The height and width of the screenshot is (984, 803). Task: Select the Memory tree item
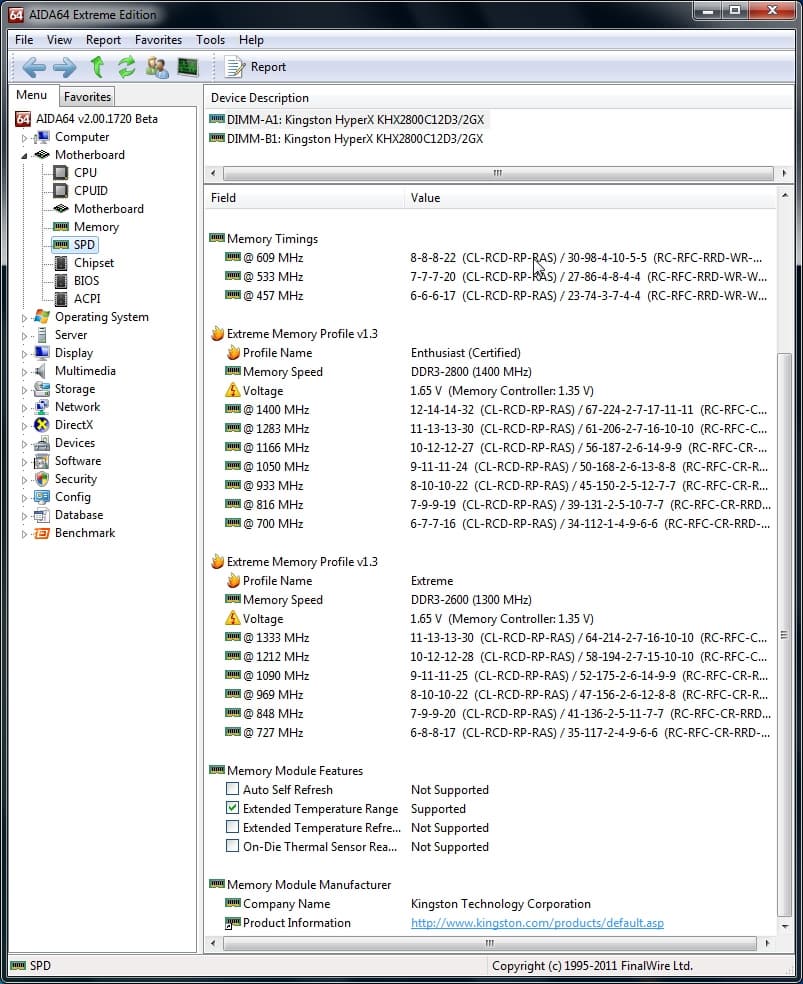coord(96,227)
